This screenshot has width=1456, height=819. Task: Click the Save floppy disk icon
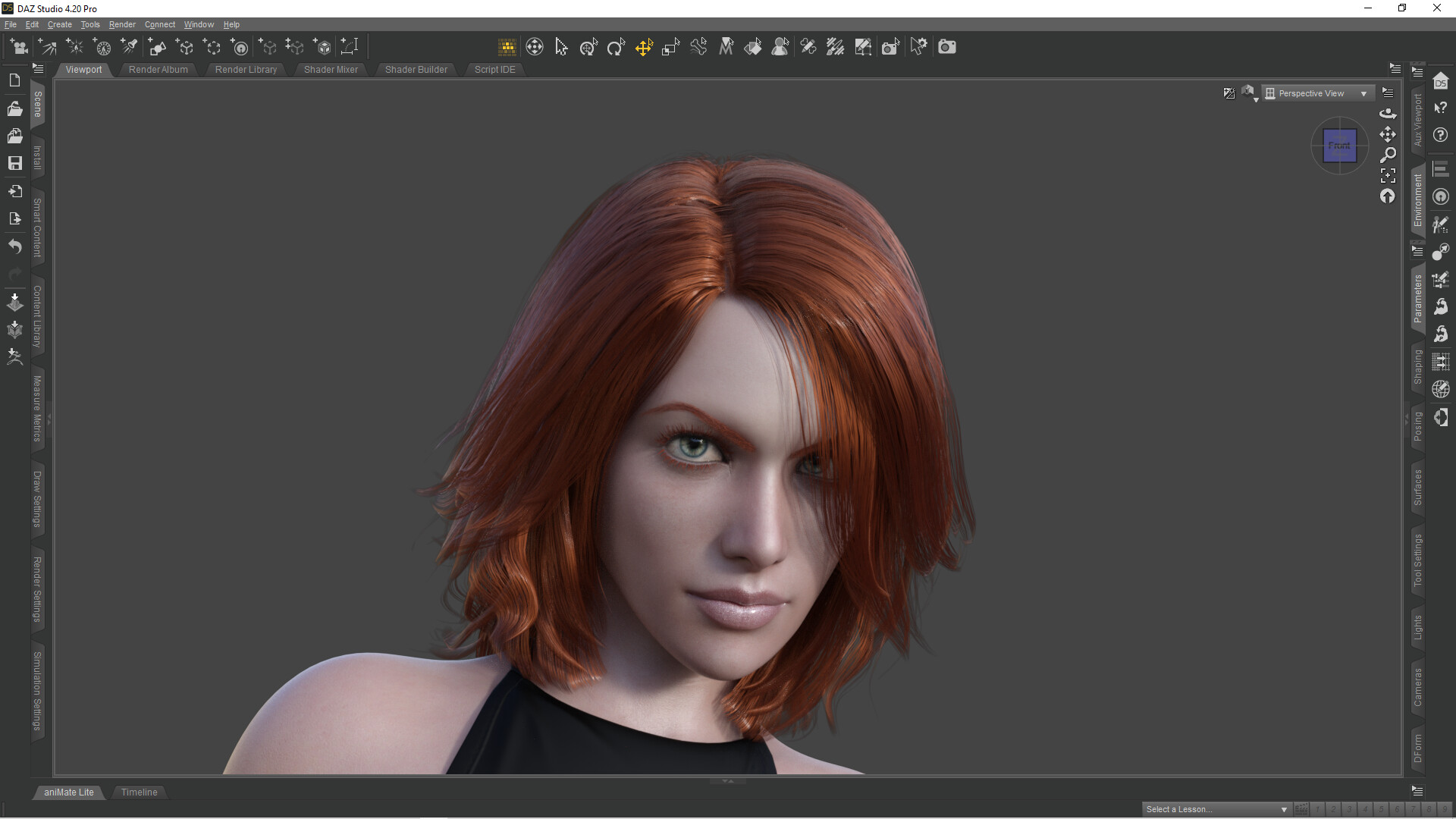pyautogui.click(x=14, y=163)
